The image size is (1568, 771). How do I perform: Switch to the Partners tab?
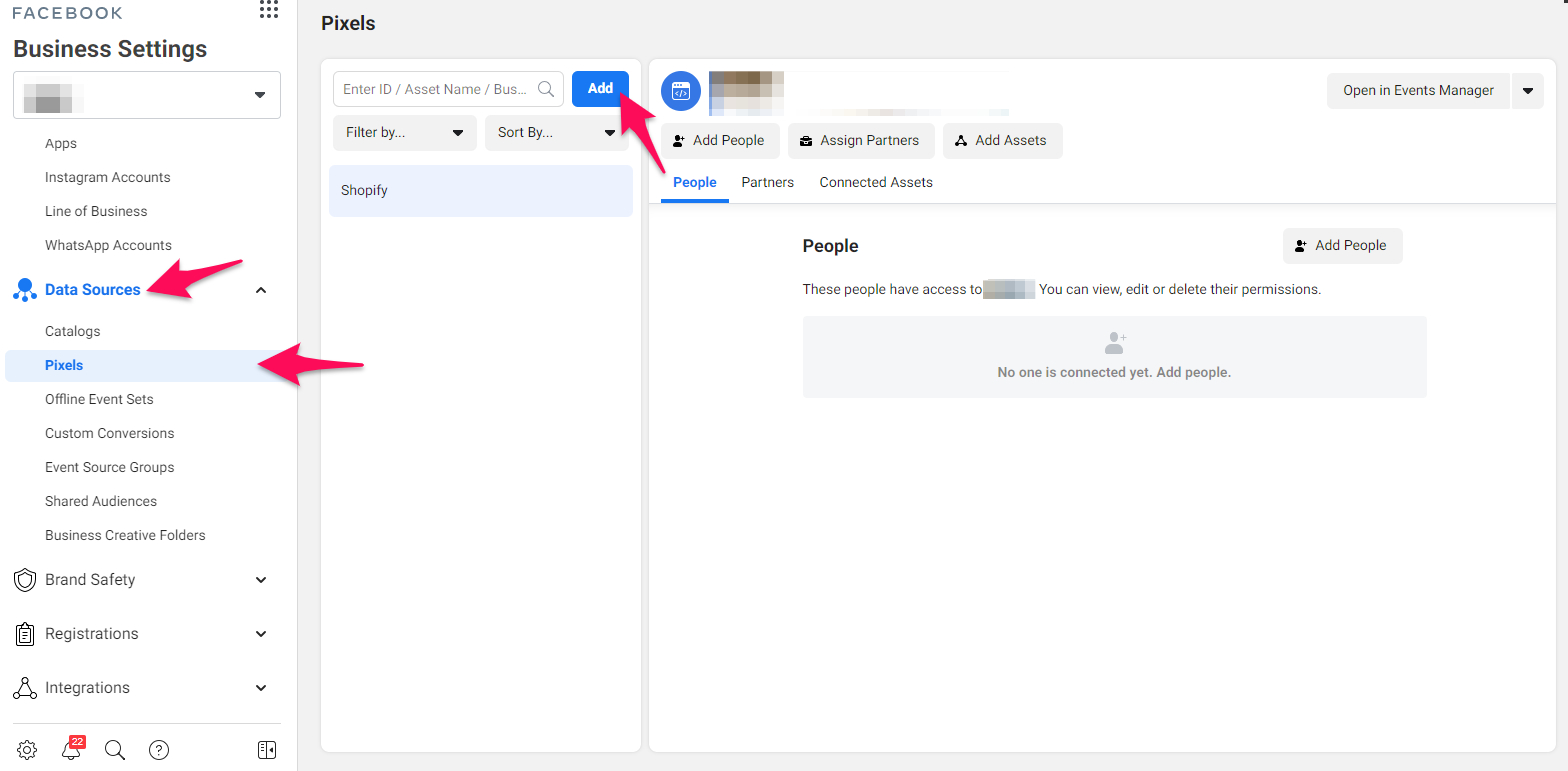pyautogui.click(x=767, y=182)
